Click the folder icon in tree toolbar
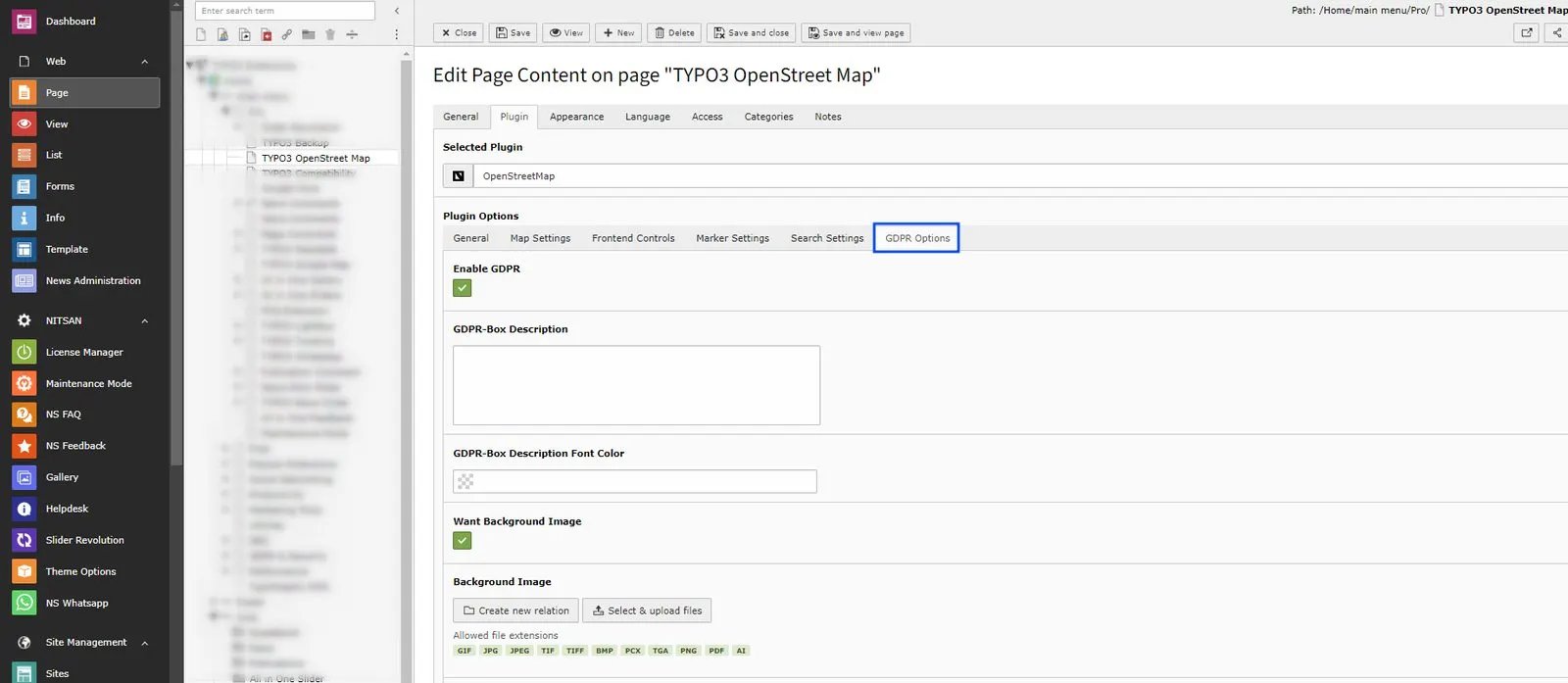This screenshot has height=683, width=1568. coord(309,34)
